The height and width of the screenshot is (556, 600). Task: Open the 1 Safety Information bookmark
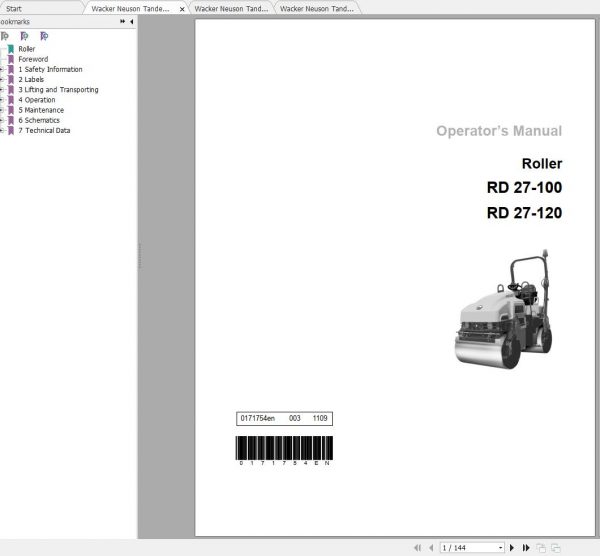[x=51, y=69]
